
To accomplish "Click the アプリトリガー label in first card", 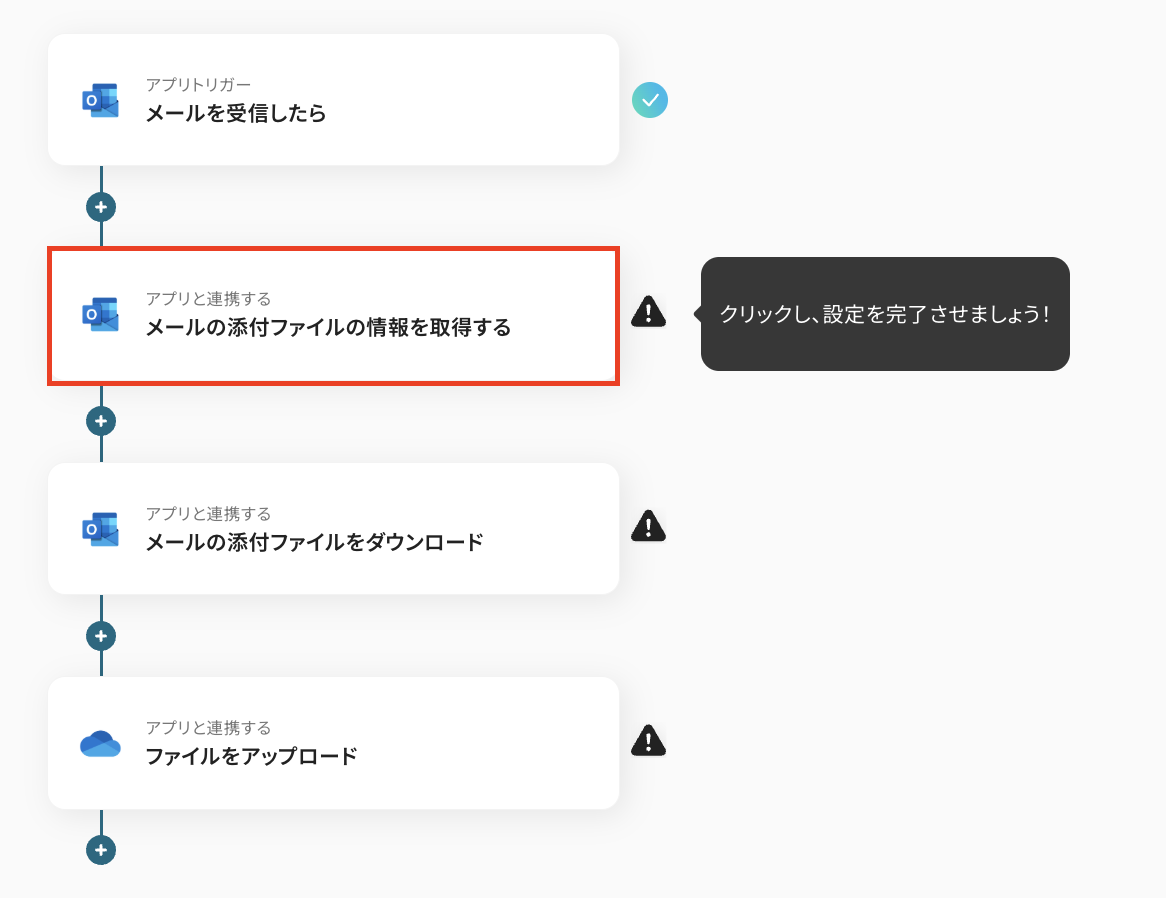I will [198, 85].
